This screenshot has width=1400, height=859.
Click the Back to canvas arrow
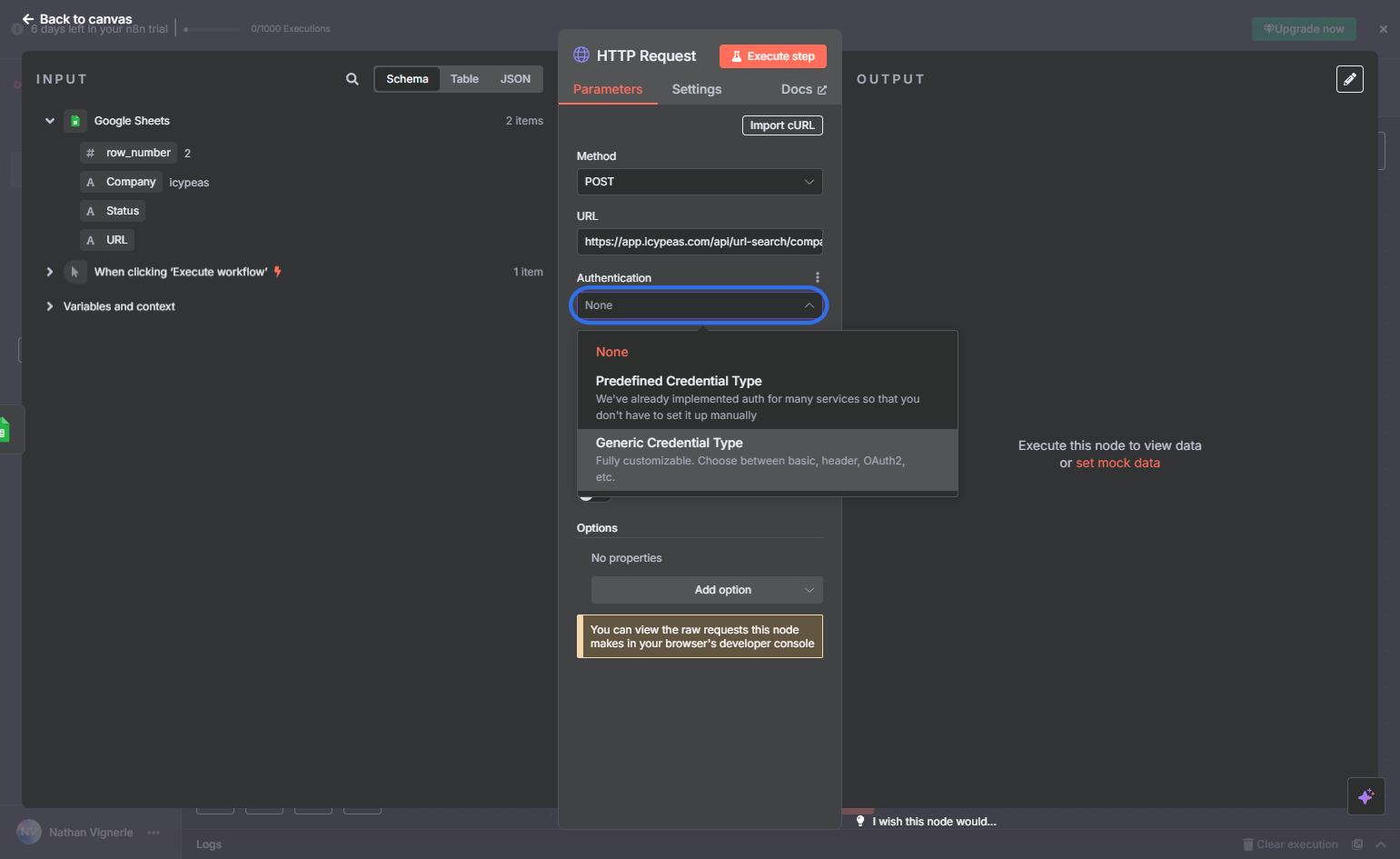click(x=28, y=19)
